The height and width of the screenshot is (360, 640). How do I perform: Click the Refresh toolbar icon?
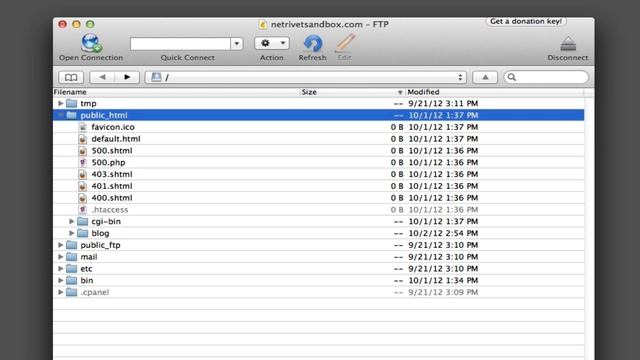click(x=313, y=43)
